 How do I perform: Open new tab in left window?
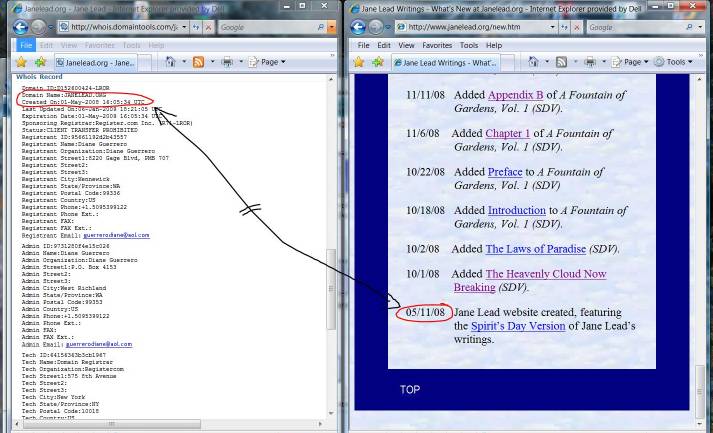point(144,63)
